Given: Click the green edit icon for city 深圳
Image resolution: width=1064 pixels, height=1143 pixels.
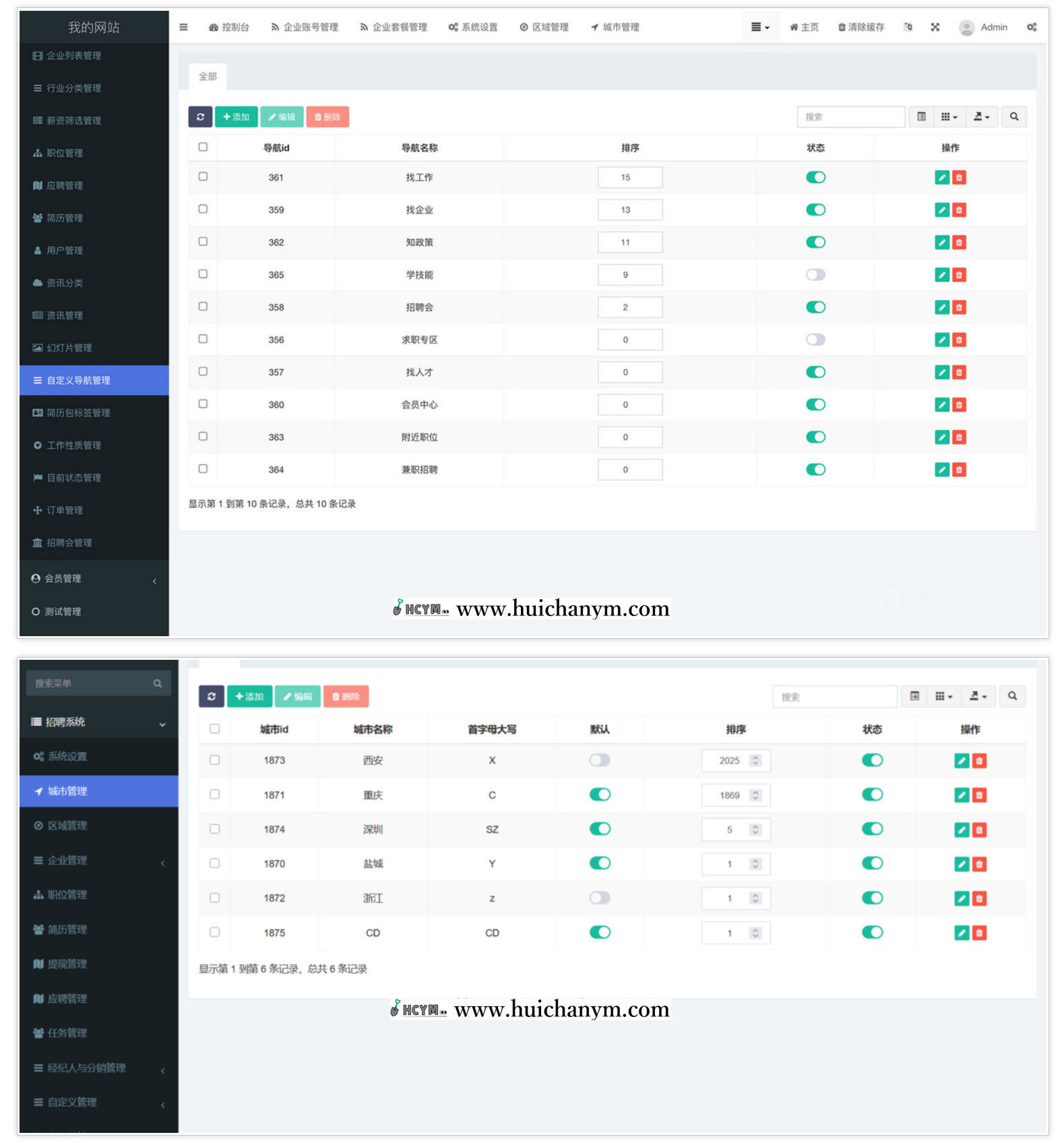Looking at the screenshot, I should (962, 830).
